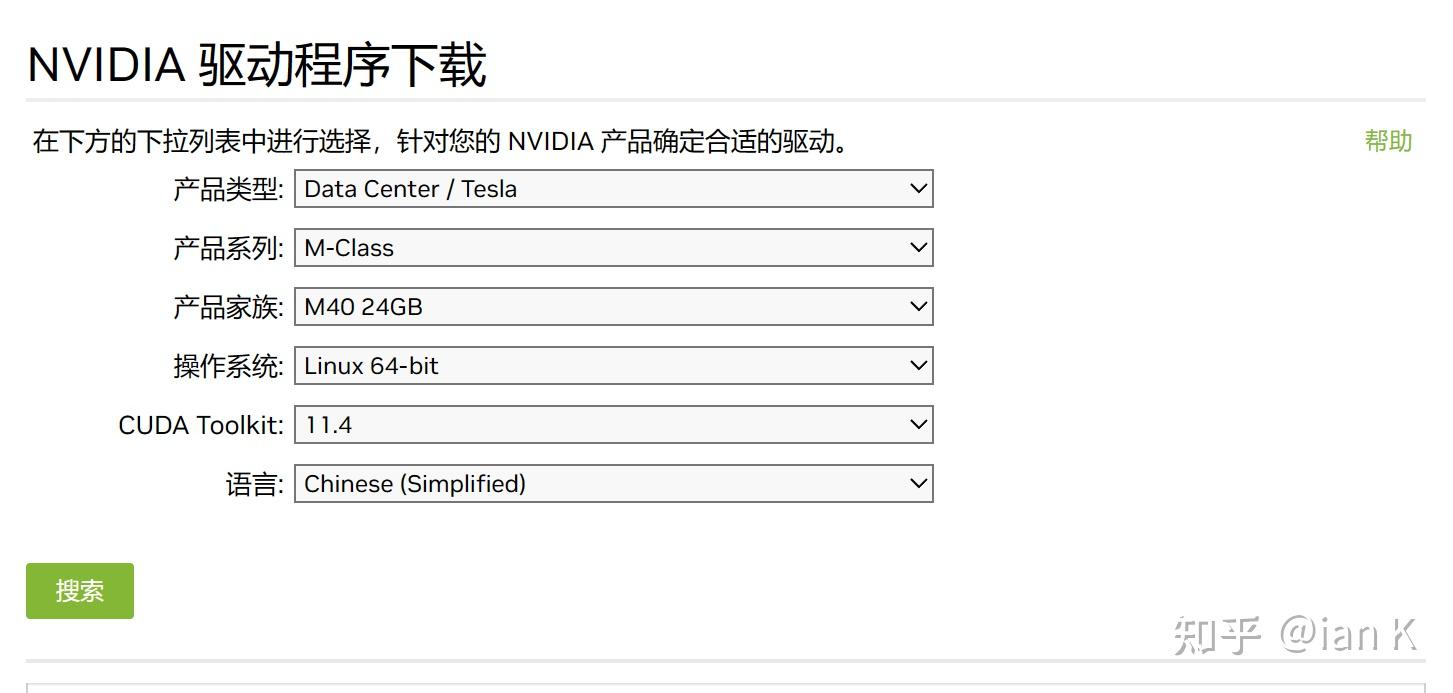Screen dimensions: 1453x693
Task: Click the chevron arrow on the 语言 field
Action: pyautogui.click(x=918, y=484)
